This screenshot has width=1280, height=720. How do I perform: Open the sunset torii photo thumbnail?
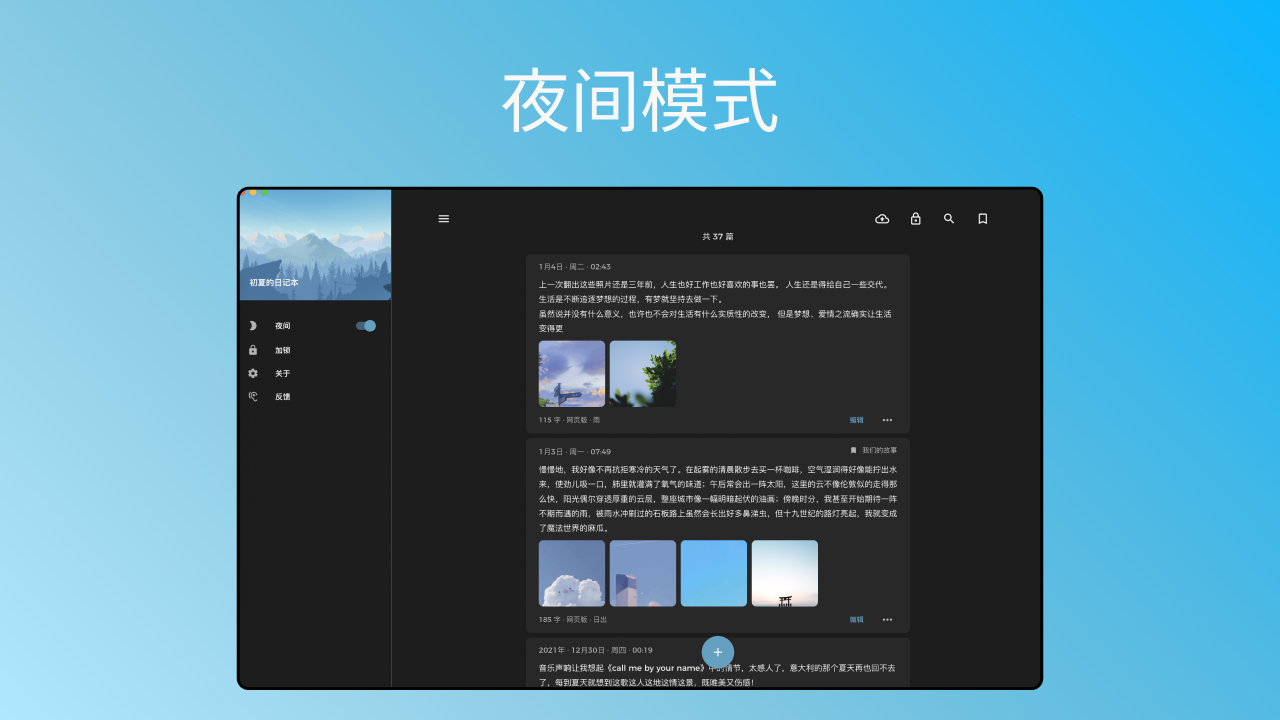[x=785, y=573]
